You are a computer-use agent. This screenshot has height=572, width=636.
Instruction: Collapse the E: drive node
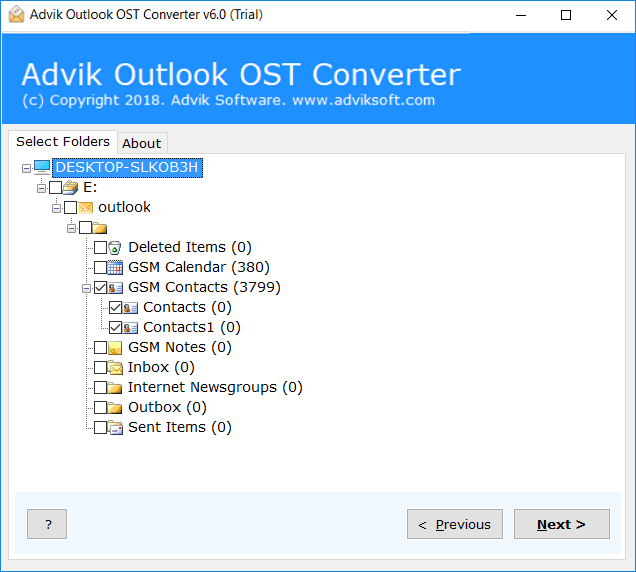(x=41, y=188)
